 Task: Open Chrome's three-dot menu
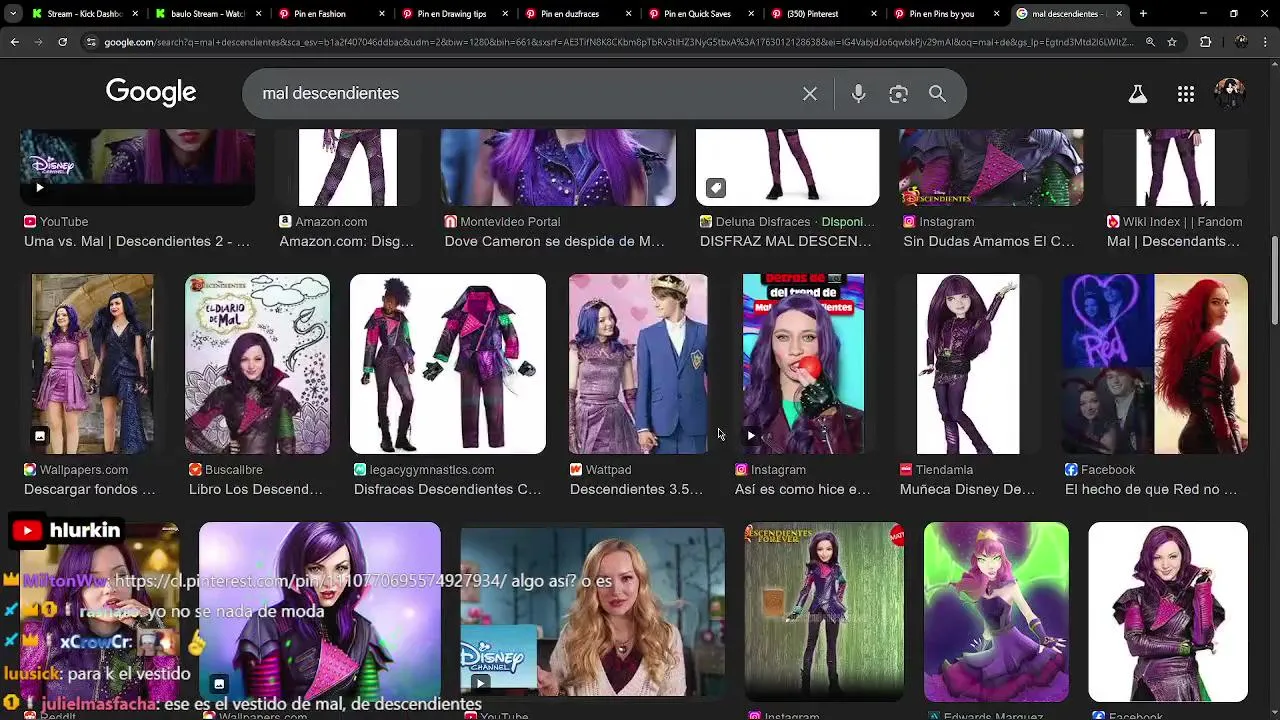click(1266, 42)
